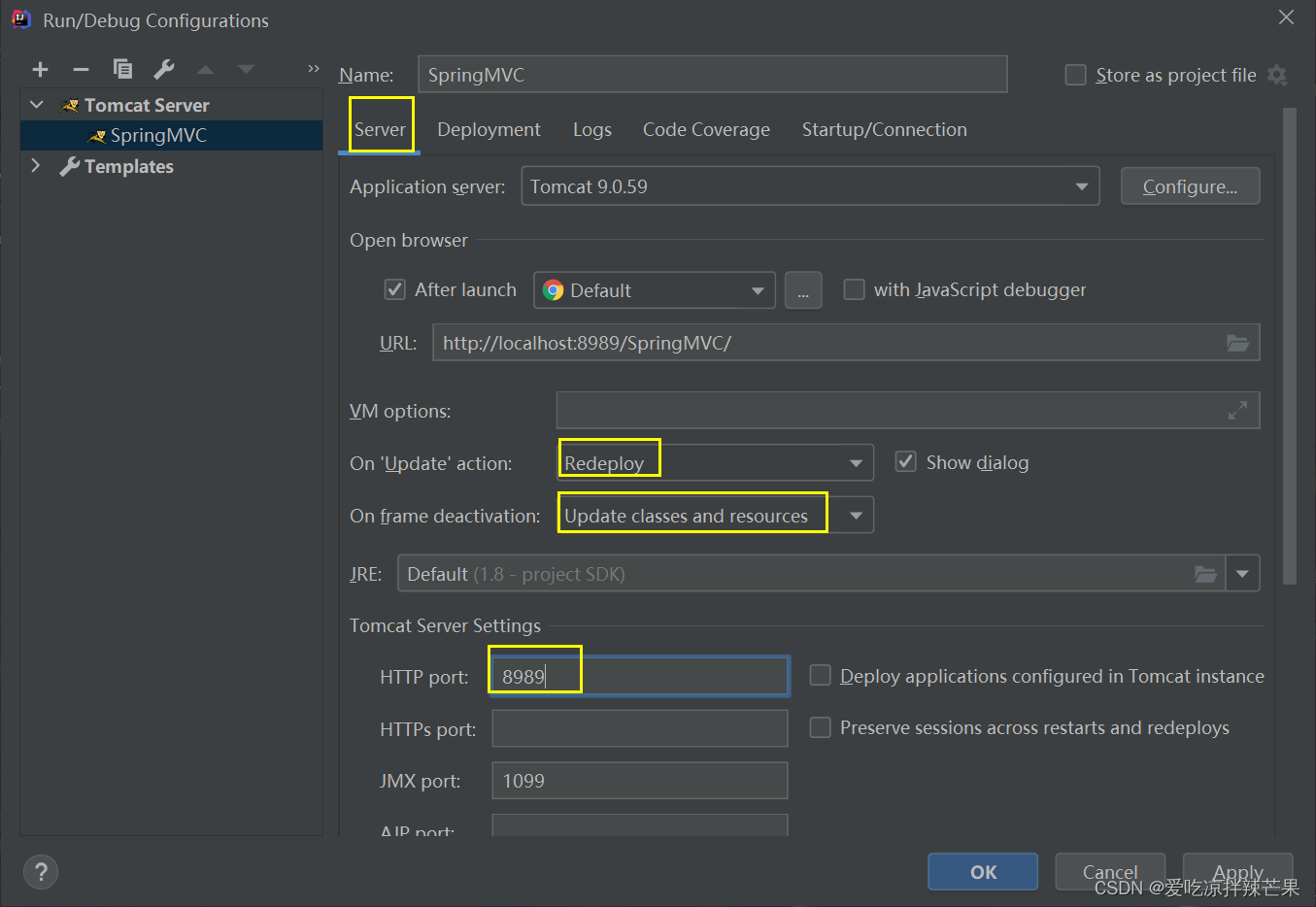Click the Name field containing SpringMVC
This screenshot has width=1316, height=907.
click(x=712, y=75)
